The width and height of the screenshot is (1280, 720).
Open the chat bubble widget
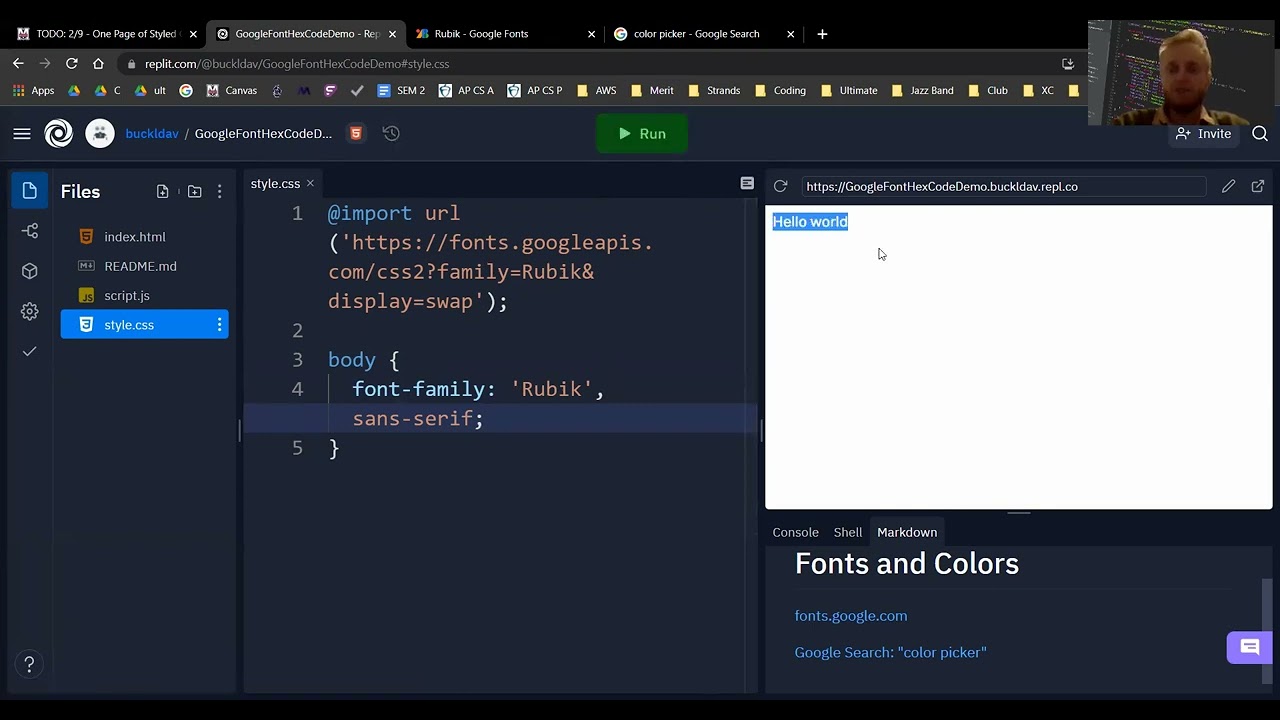1250,648
